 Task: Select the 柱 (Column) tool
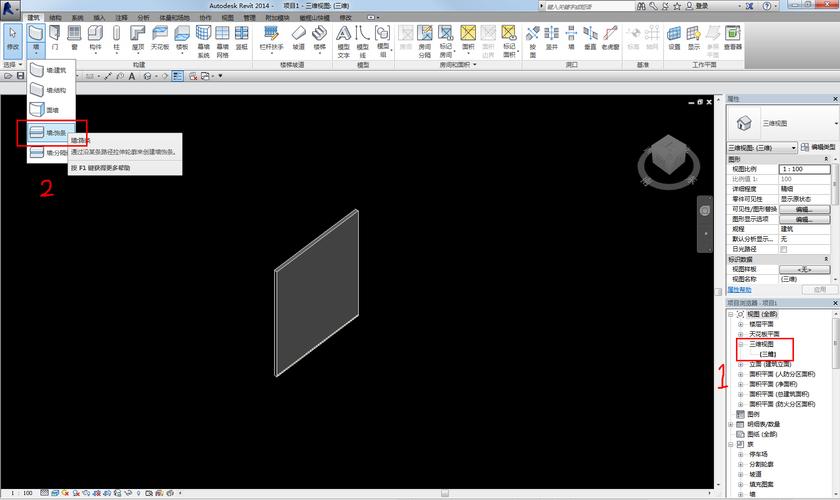click(x=116, y=38)
